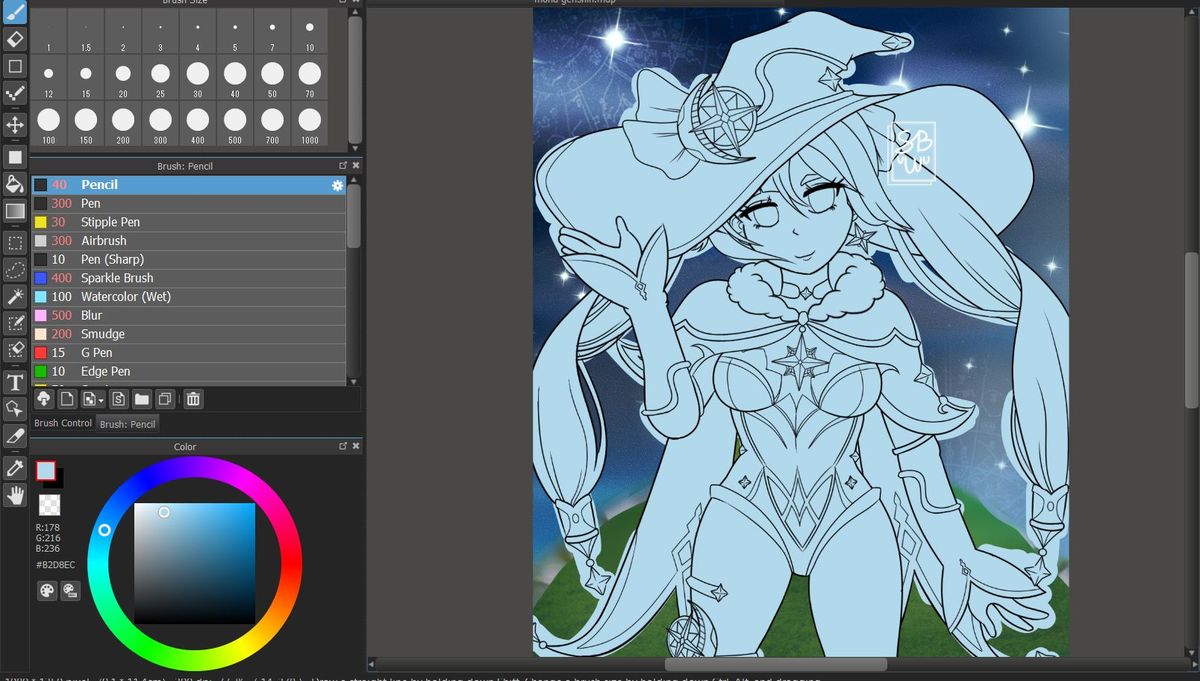Select the Lasso selection tool
1200x681 pixels.
click(x=15, y=270)
